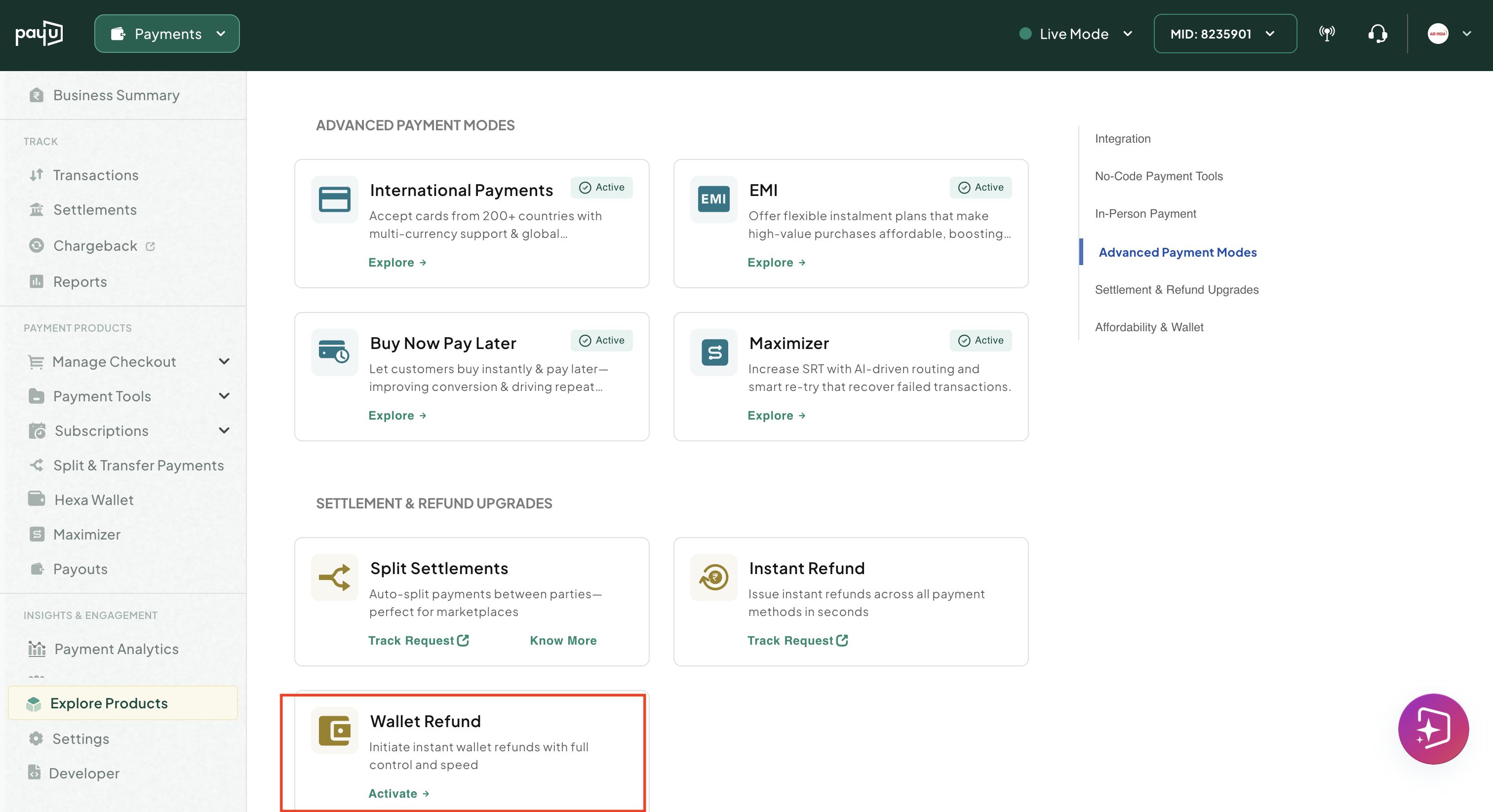Click the Settings gear icon

[36, 738]
